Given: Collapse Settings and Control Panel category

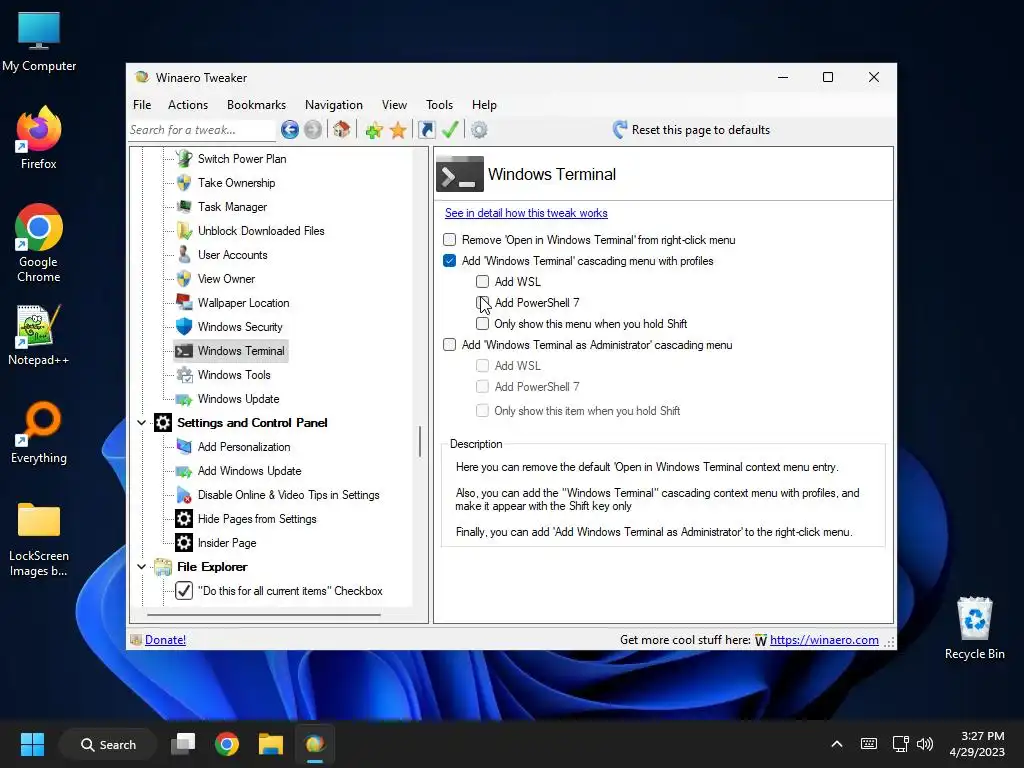Looking at the screenshot, I should (142, 423).
